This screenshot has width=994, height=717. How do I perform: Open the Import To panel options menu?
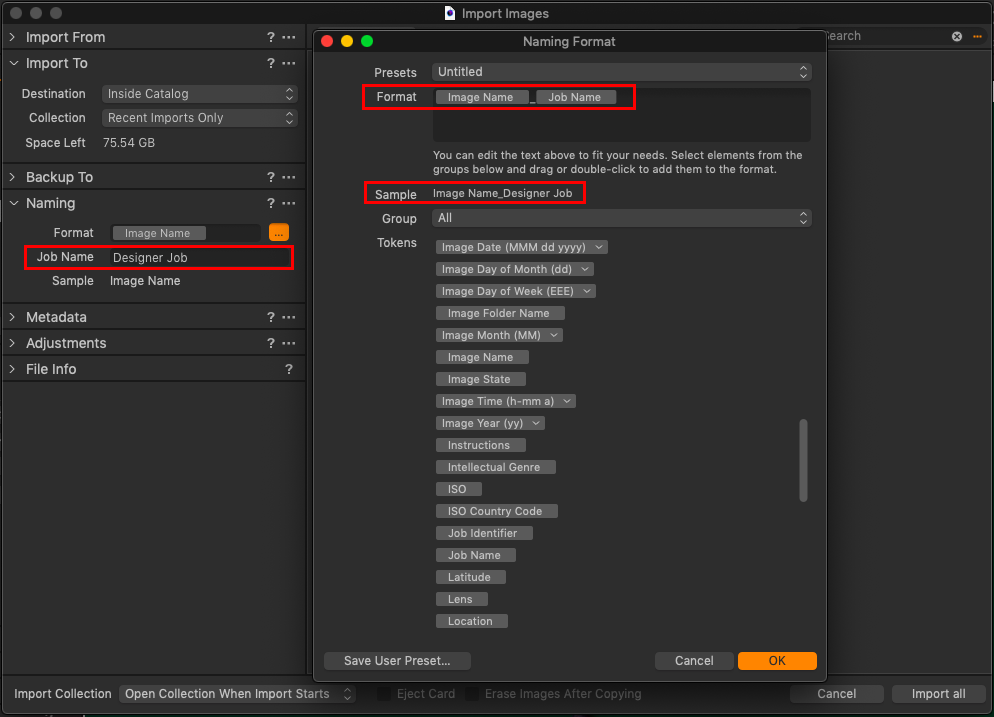pyautogui.click(x=289, y=63)
